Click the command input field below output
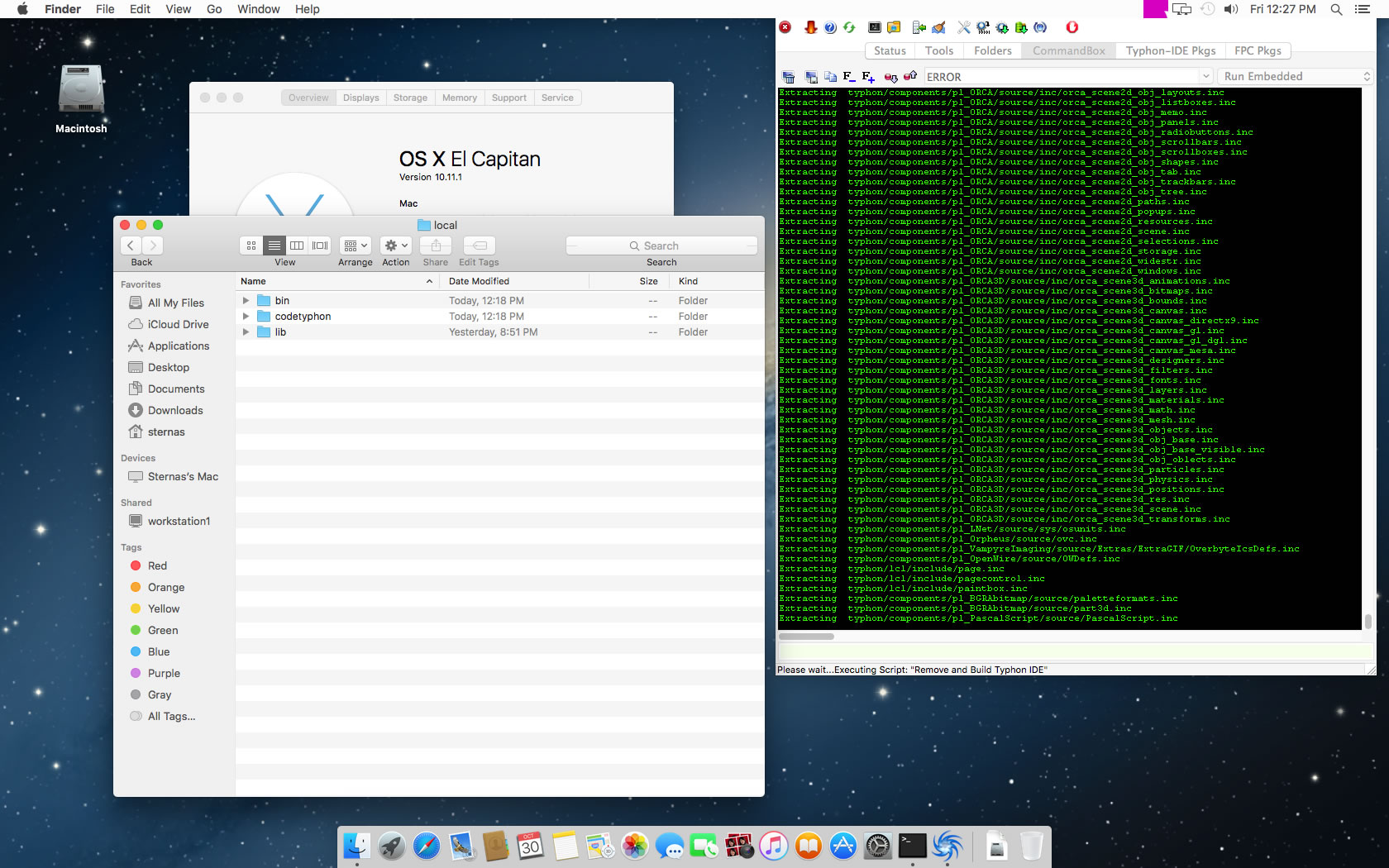 [1076, 652]
